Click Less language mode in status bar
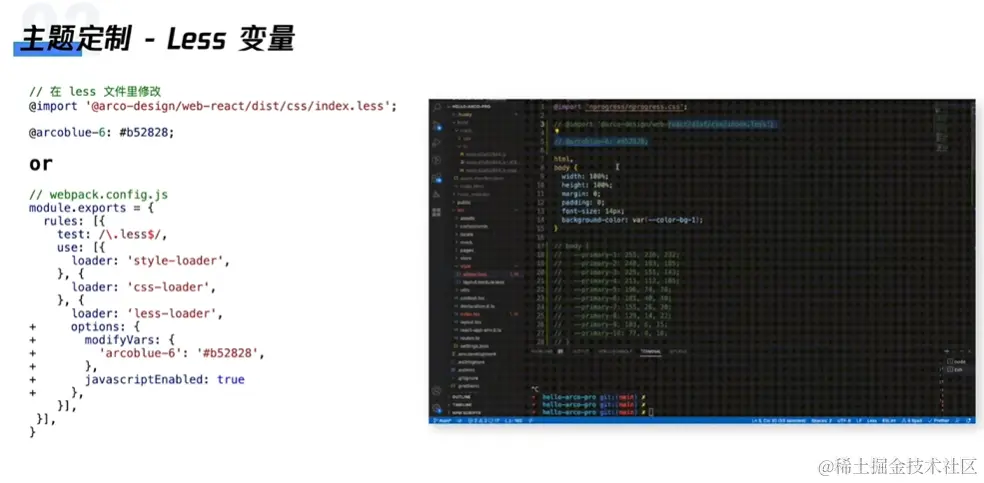984x483 pixels. 872,421
